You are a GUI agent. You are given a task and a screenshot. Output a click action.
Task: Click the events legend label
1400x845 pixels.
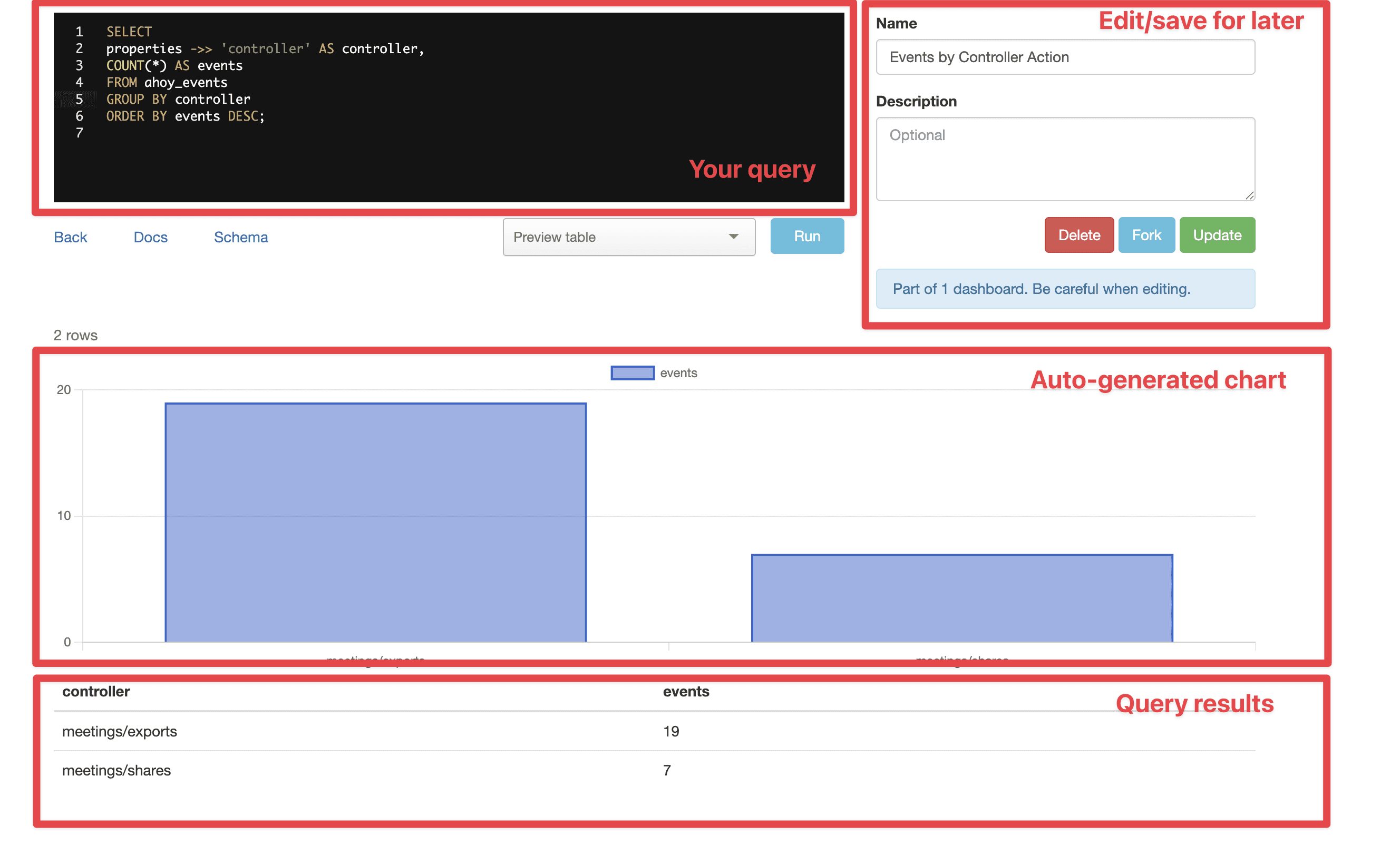point(678,372)
